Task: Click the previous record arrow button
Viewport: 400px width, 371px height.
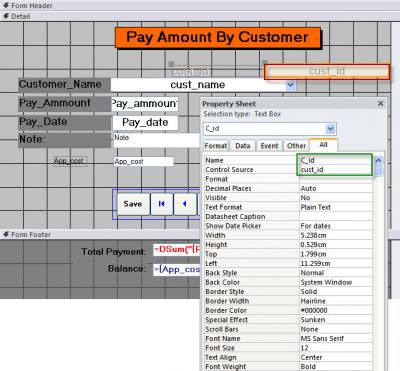Action: pos(185,204)
